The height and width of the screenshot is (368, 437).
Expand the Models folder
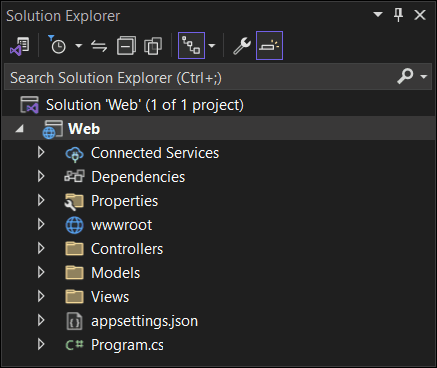41,272
